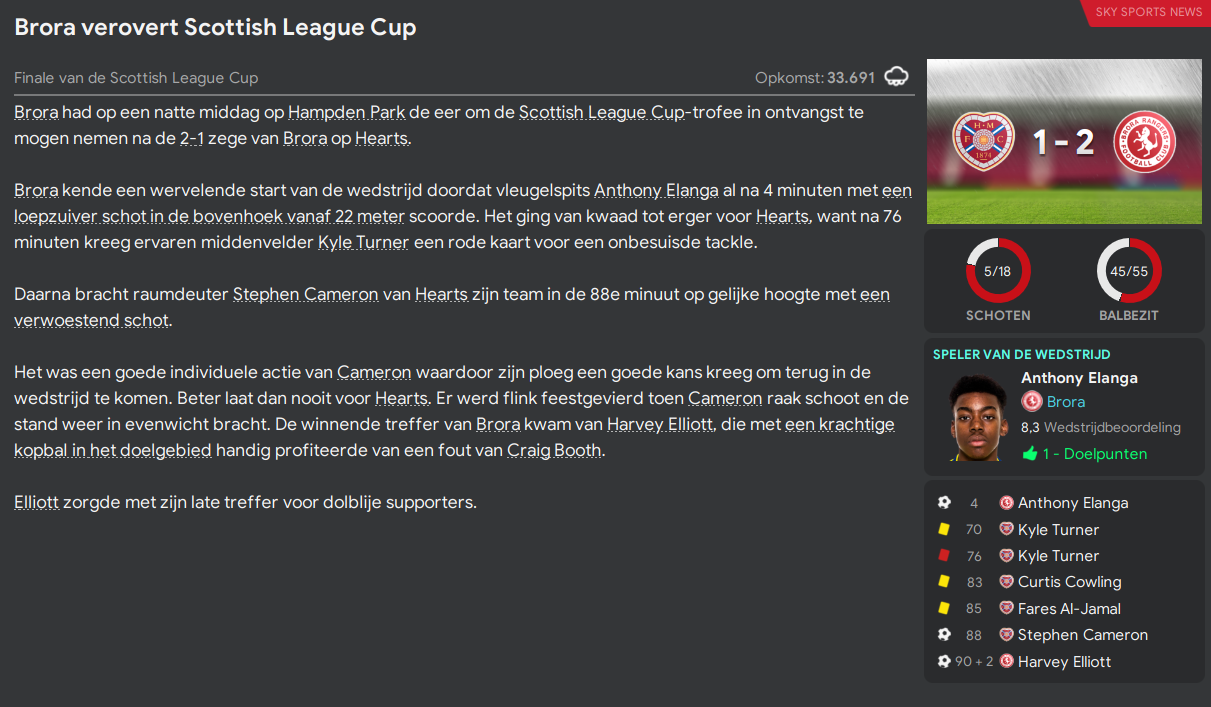Click the yellow card icon at minute 85
The width and height of the screenshot is (1211, 707).
pyautogui.click(x=944, y=608)
